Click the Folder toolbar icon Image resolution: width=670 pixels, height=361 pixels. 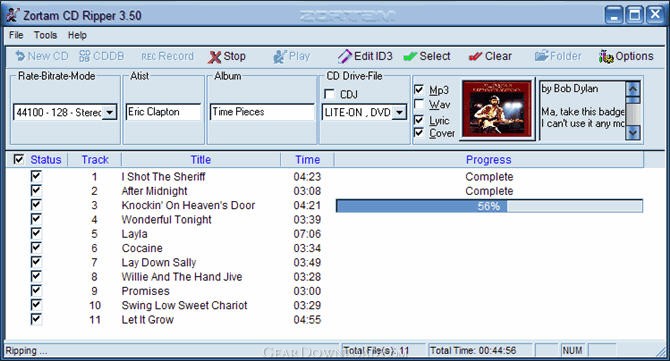click(x=541, y=56)
